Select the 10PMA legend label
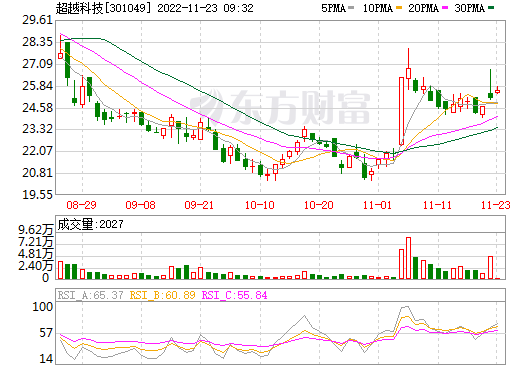The height and width of the screenshot is (365, 520). 378,8
